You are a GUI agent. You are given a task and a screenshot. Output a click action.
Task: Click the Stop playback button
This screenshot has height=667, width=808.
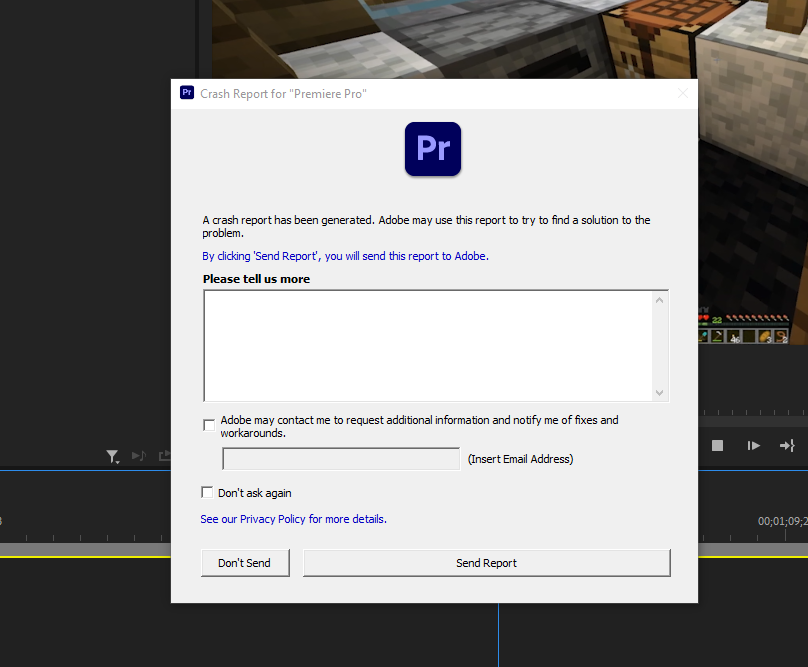click(x=717, y=446)
